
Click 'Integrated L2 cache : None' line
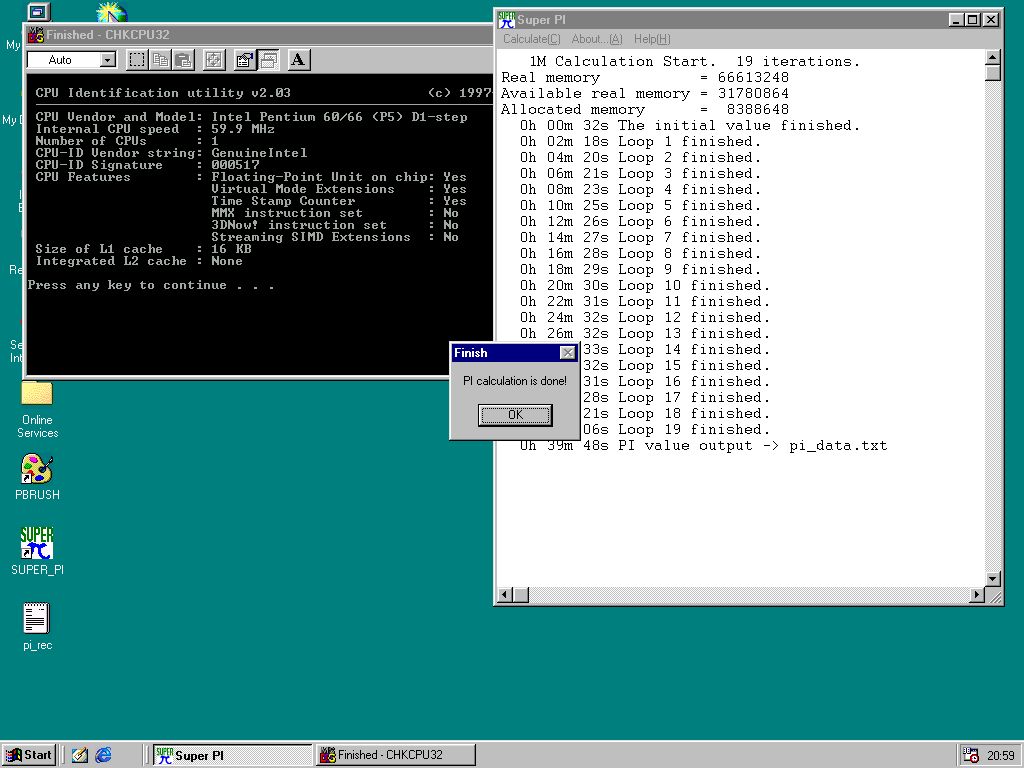pos(138,261)
